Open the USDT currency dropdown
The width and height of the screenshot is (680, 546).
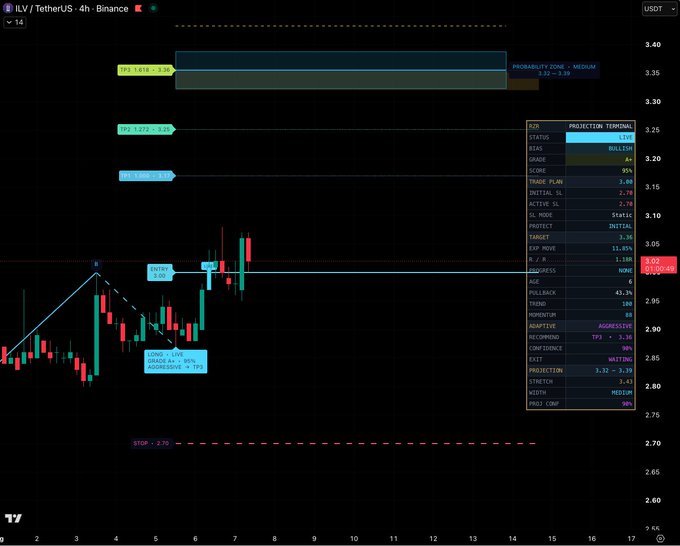pos(659,9)
